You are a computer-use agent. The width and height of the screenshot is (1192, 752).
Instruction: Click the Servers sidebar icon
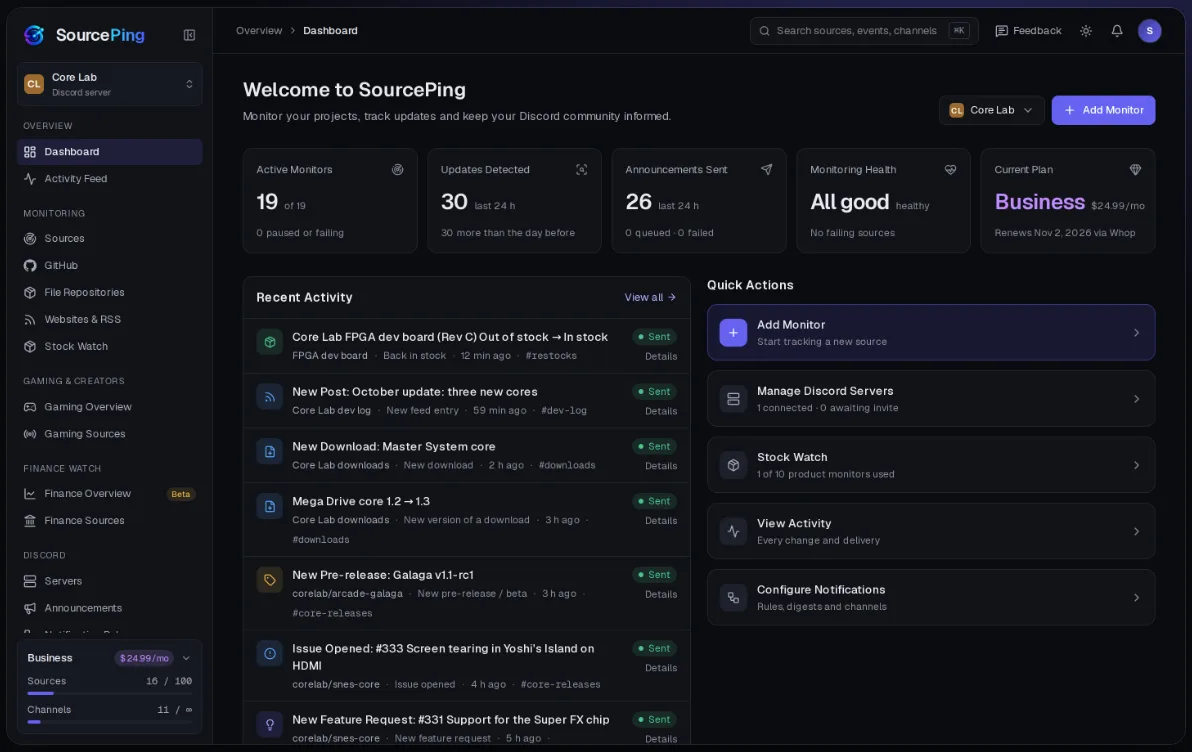pos(30,582)
